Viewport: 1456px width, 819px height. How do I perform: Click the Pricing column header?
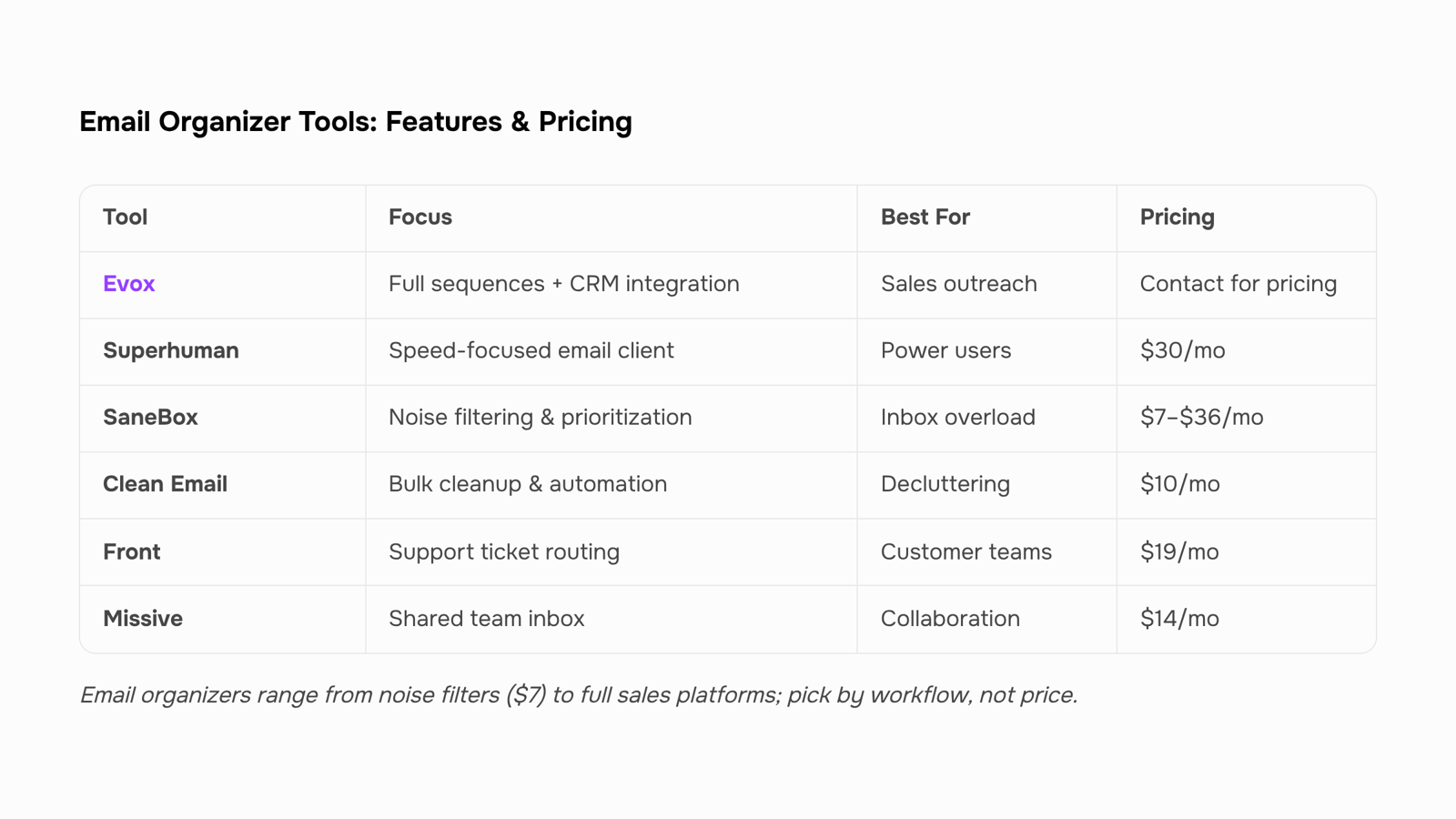pos(1178,217)
